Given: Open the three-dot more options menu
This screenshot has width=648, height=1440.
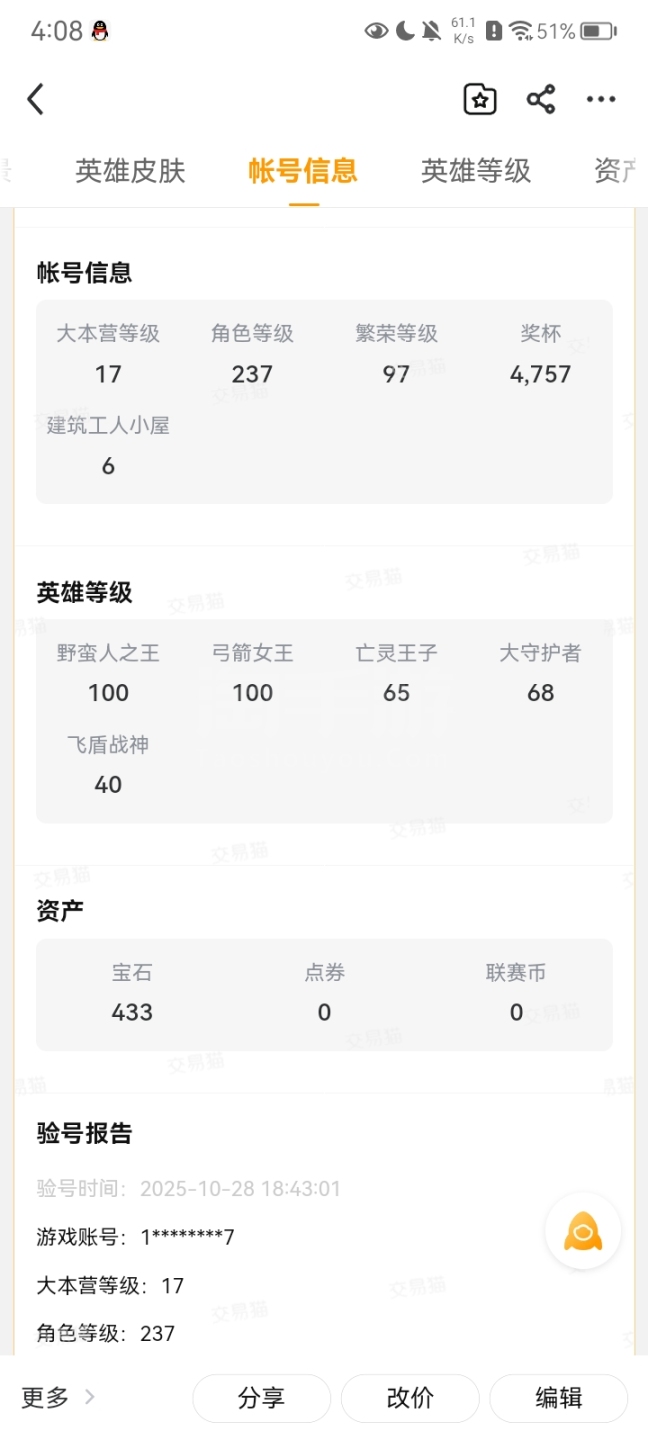Looking at the screenshot, I should pyautogui.click(x=601, y=99).
